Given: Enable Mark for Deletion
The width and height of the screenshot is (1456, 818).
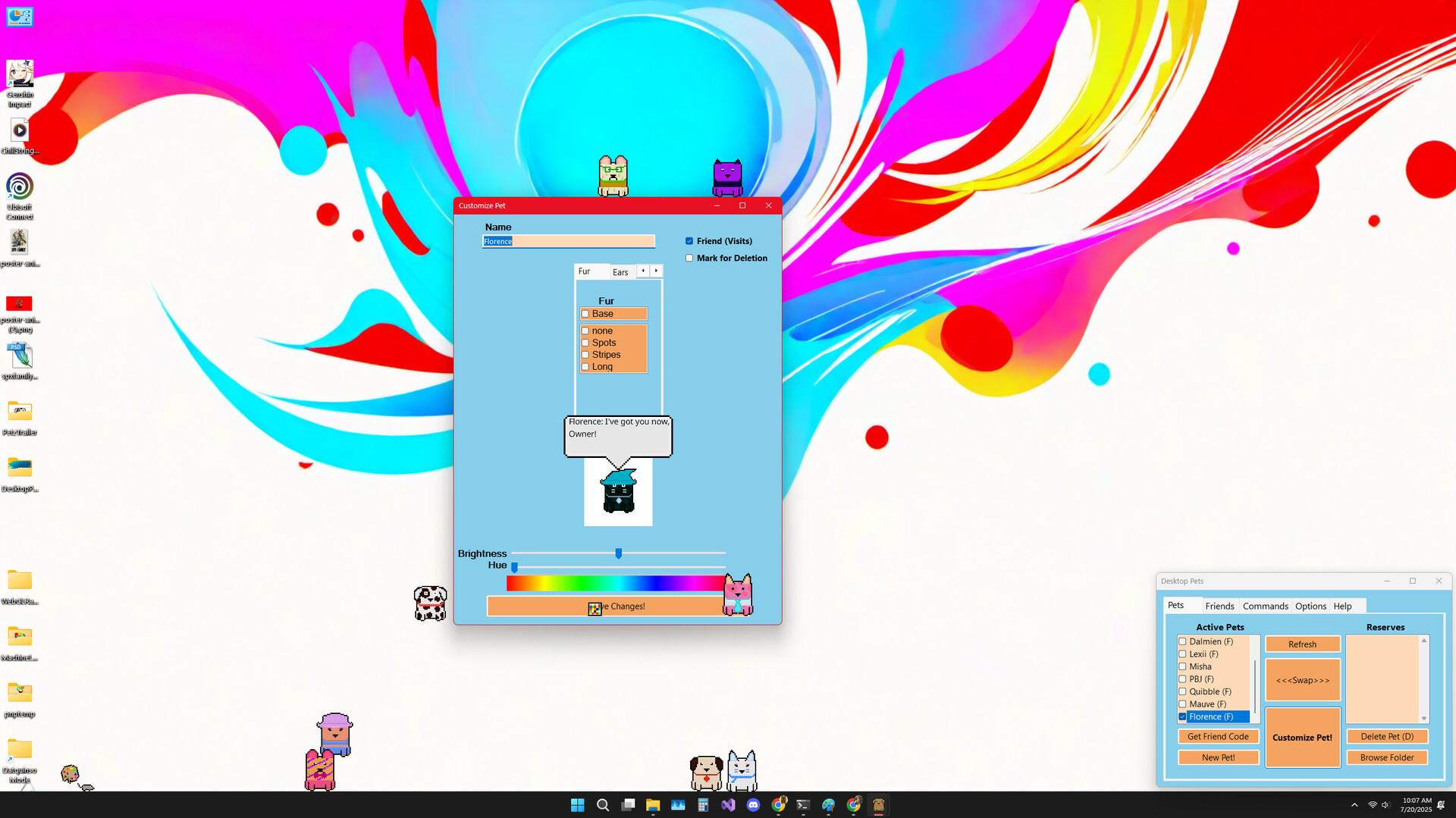Looking at the screenshot, I should 689,258.
